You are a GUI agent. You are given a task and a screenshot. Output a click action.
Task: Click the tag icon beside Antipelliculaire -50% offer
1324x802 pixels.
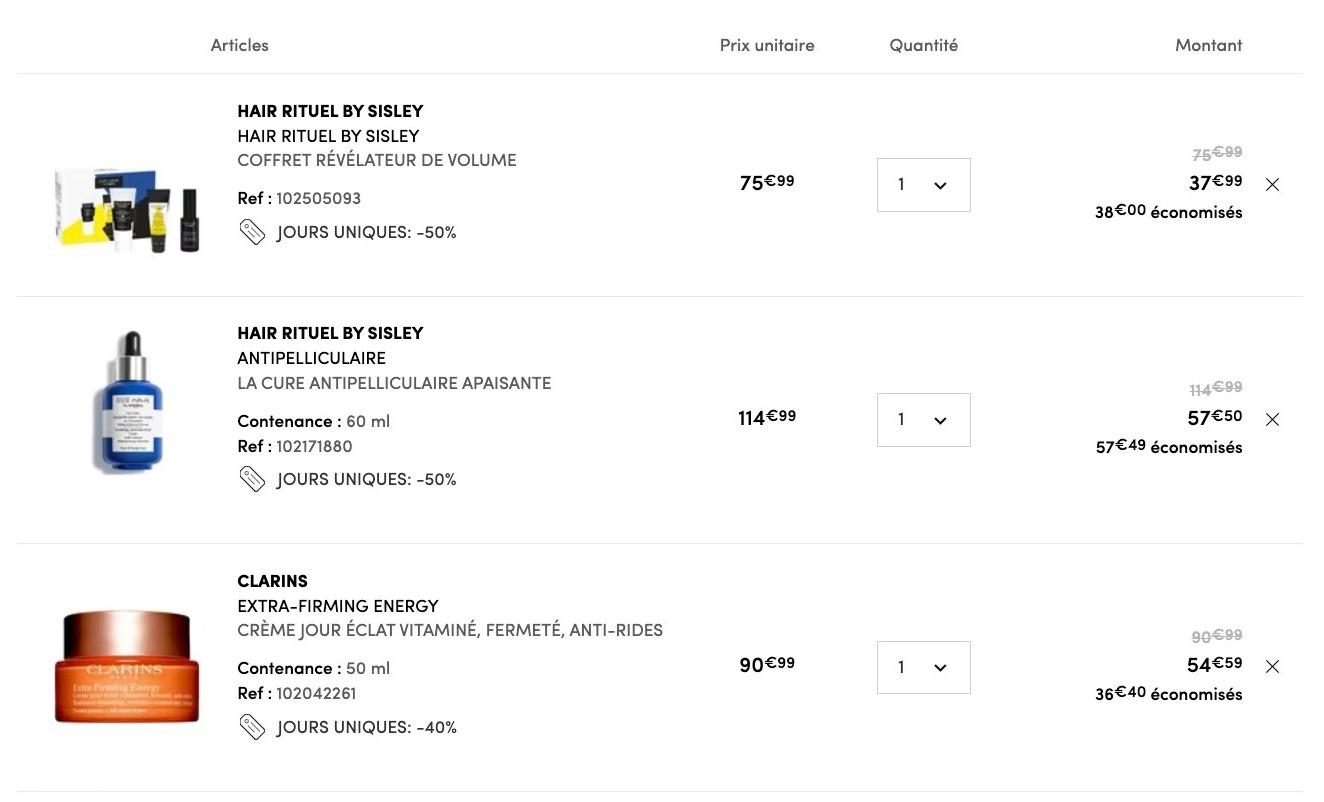coord(252,480)
